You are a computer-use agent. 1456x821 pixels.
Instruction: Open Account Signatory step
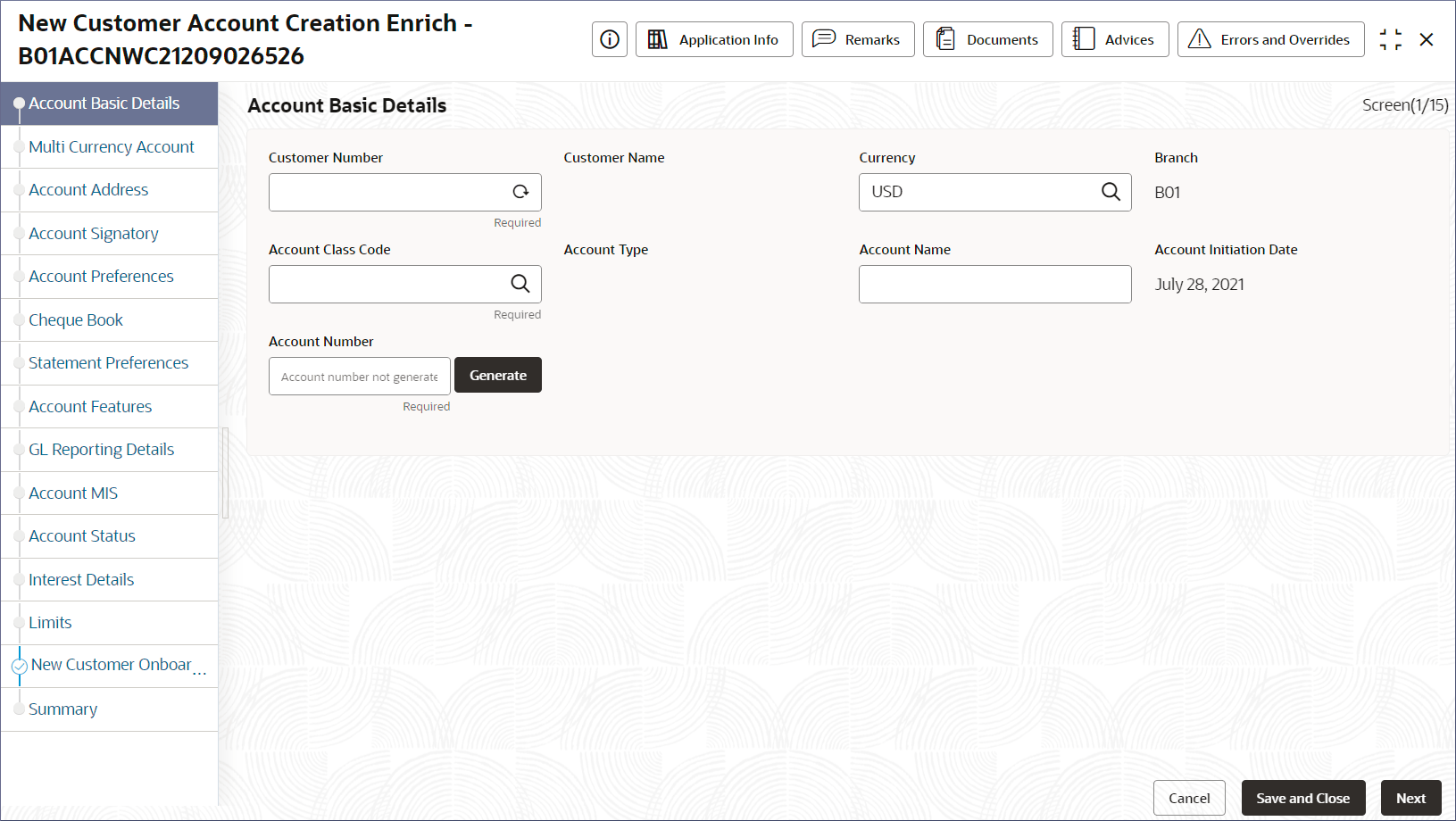93,234
